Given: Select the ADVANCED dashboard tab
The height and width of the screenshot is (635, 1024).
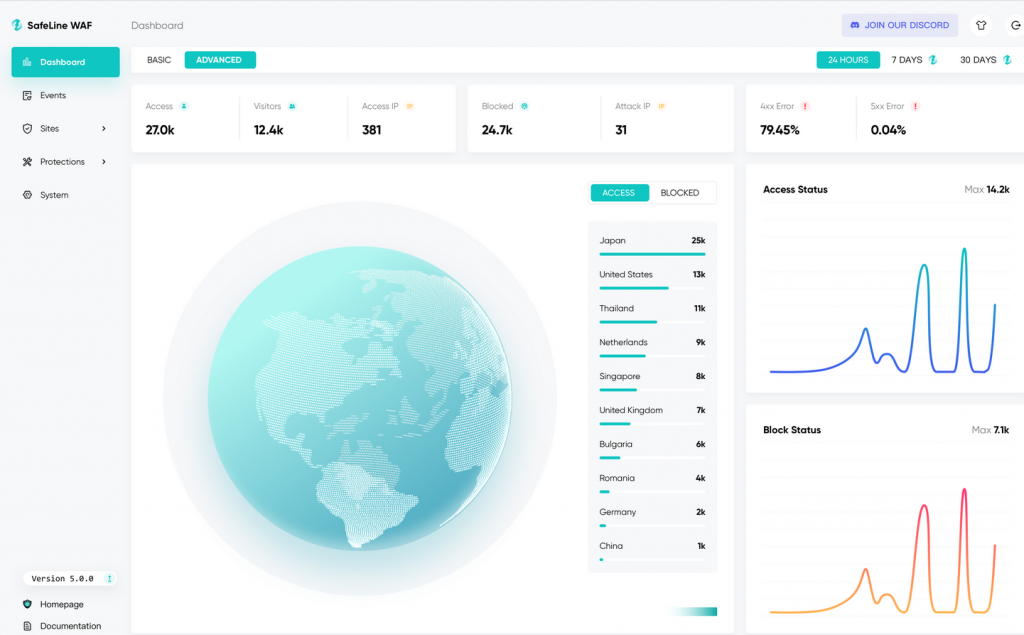Looking at the screenshot, I should (219, 60).
